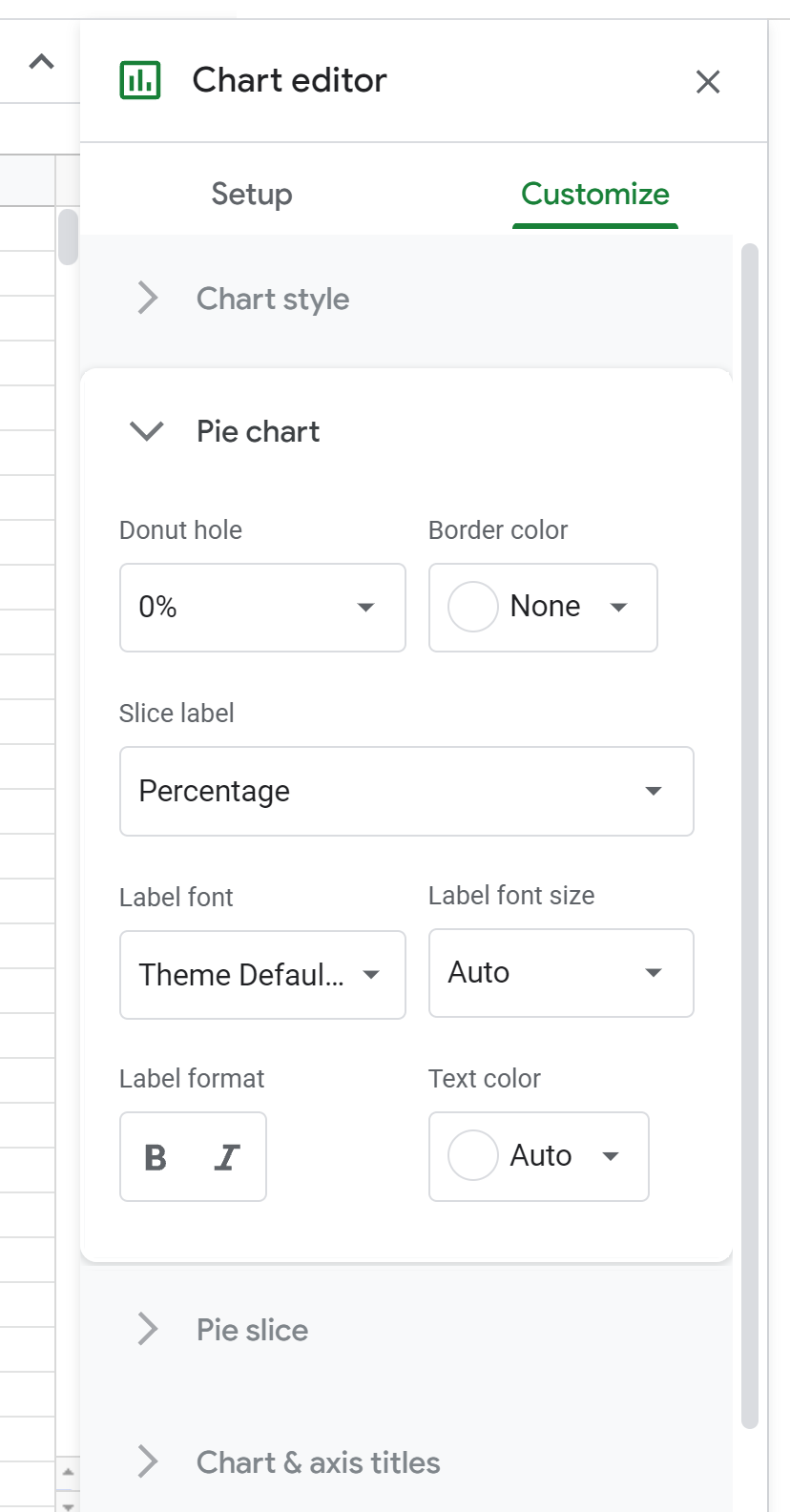Image resolution: width=790 pixels, height=1512 pixels.
Task: Expand Chart & axis titles section
Action: [x=318, y=1462]
